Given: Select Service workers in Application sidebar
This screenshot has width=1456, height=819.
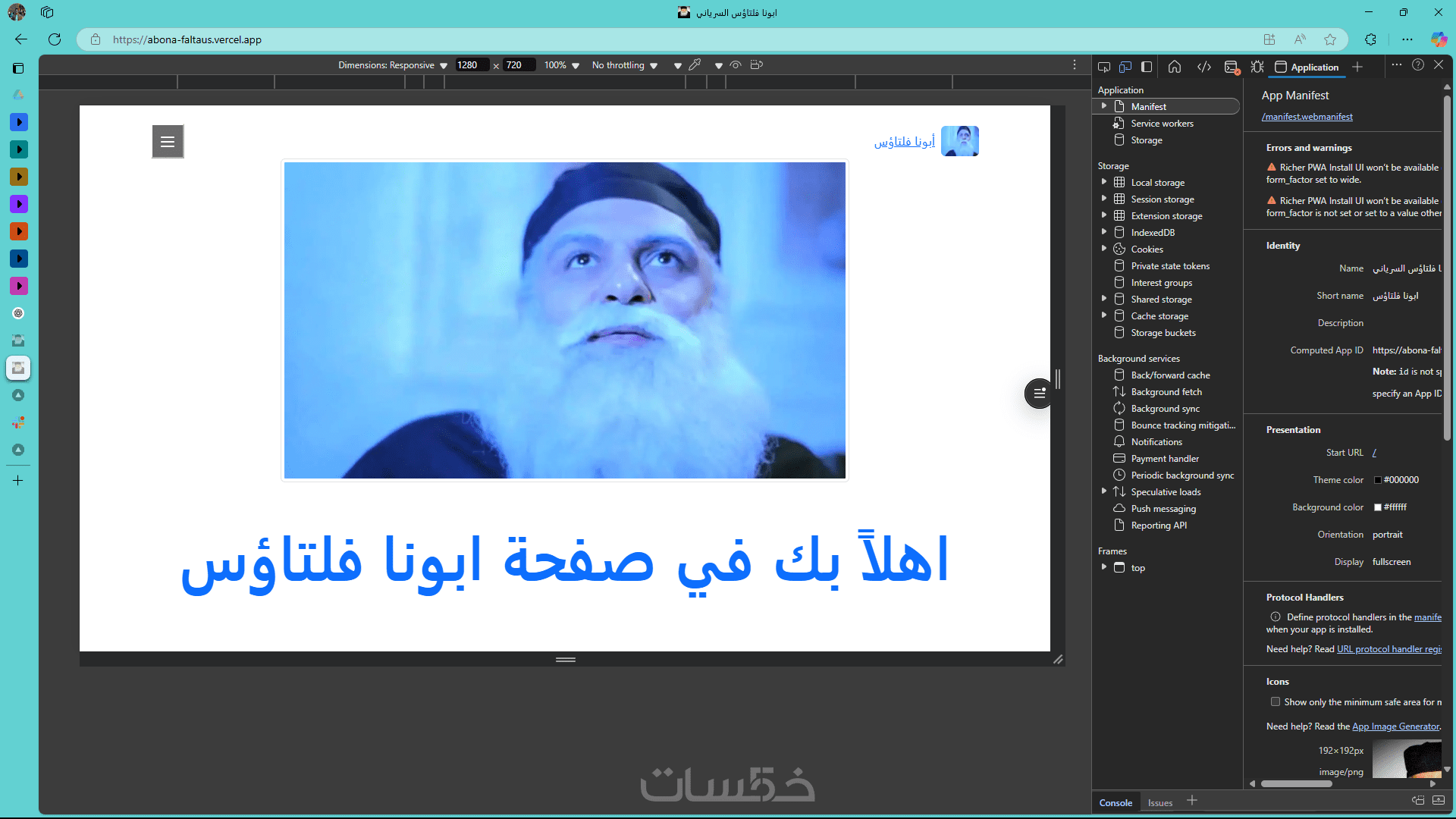Looking at the screenshot, I should (x=1162, y=124).
